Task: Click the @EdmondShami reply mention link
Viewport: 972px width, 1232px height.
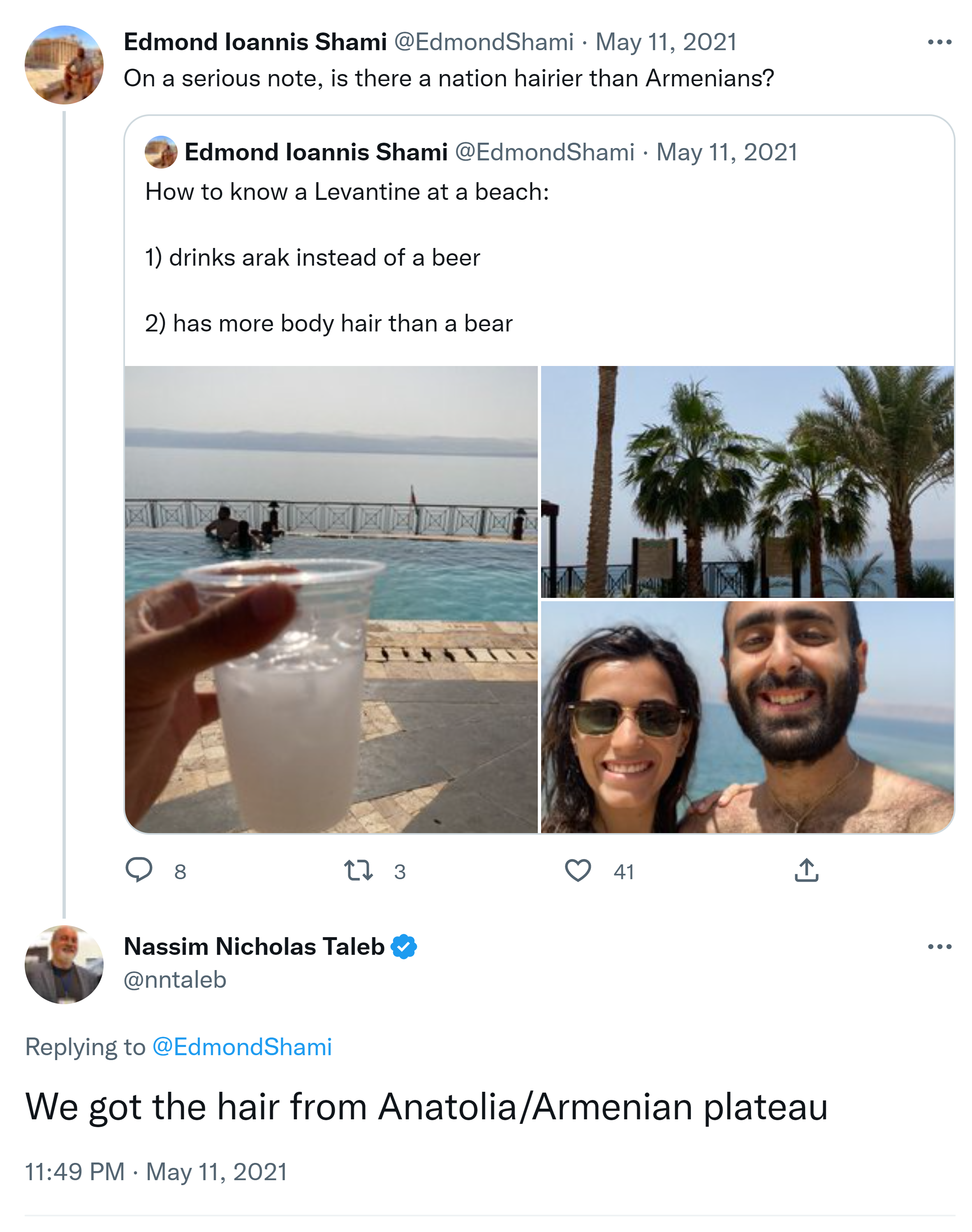Action: 242,1047
